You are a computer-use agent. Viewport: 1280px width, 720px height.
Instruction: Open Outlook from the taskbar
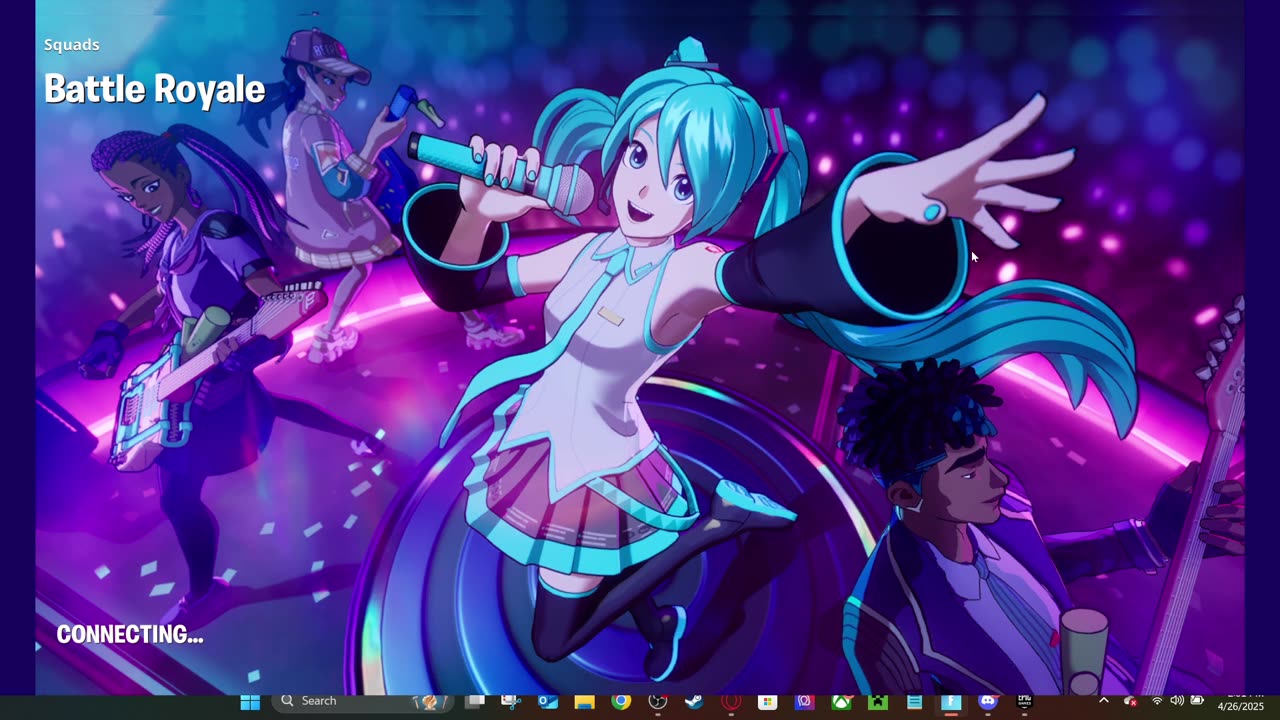(548, 702)
